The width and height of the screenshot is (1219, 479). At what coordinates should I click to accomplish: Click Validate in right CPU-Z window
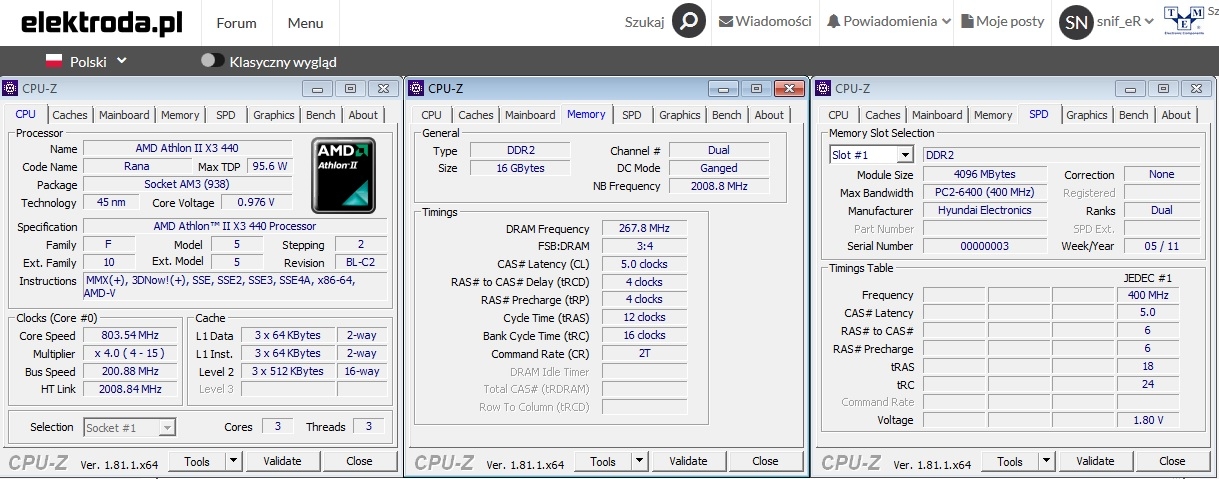coord(1095,461)
